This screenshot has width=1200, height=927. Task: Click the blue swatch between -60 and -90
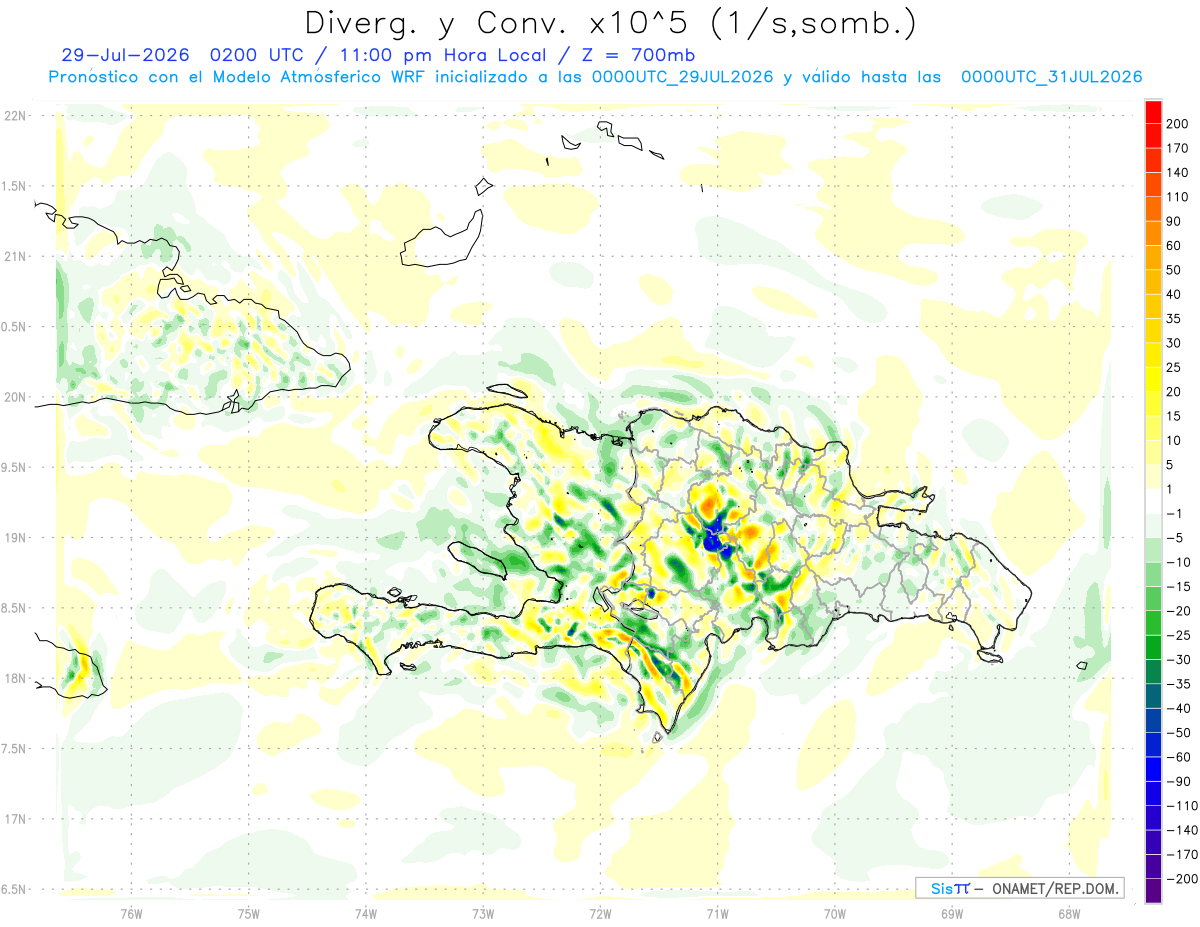(1153, 769)
